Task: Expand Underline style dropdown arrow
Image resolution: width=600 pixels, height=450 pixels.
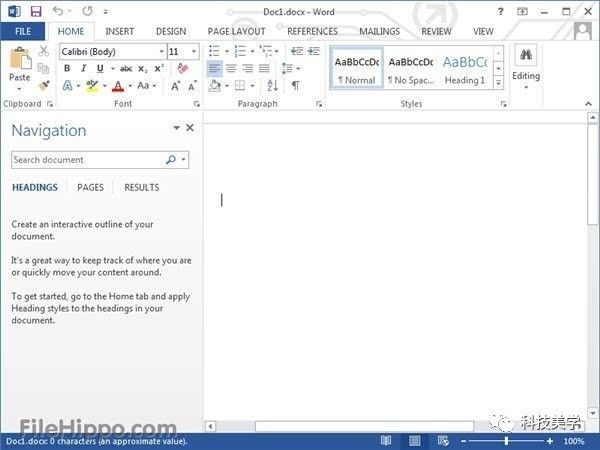Action: coord(113,69)
